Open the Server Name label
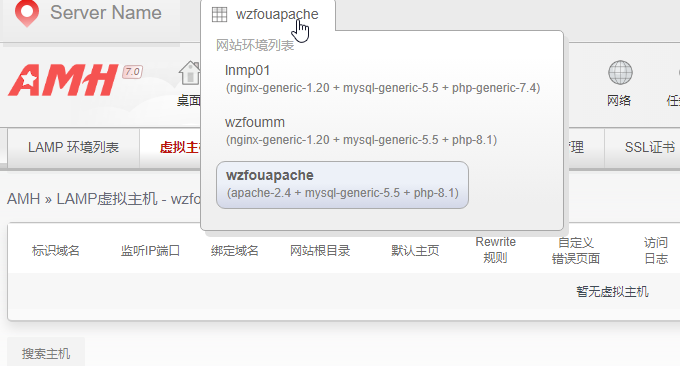Screen dimensions: 680x366 coord(106,13)
